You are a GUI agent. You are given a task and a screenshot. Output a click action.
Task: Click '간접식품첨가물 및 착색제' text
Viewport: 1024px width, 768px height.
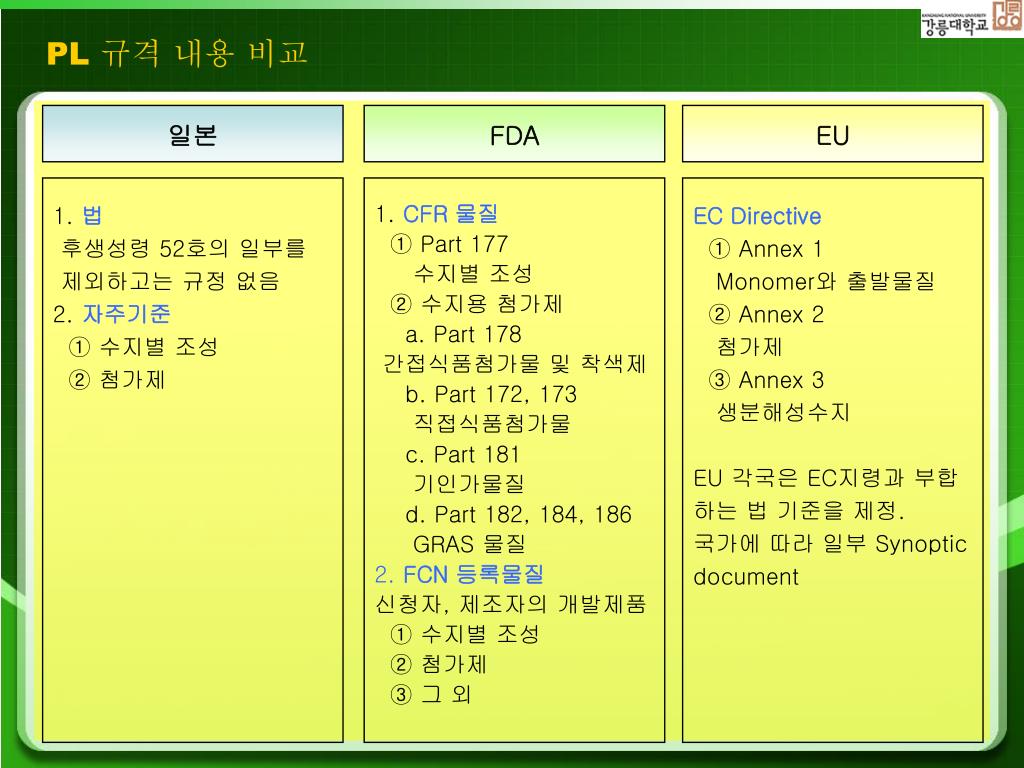tap(515, 364)
